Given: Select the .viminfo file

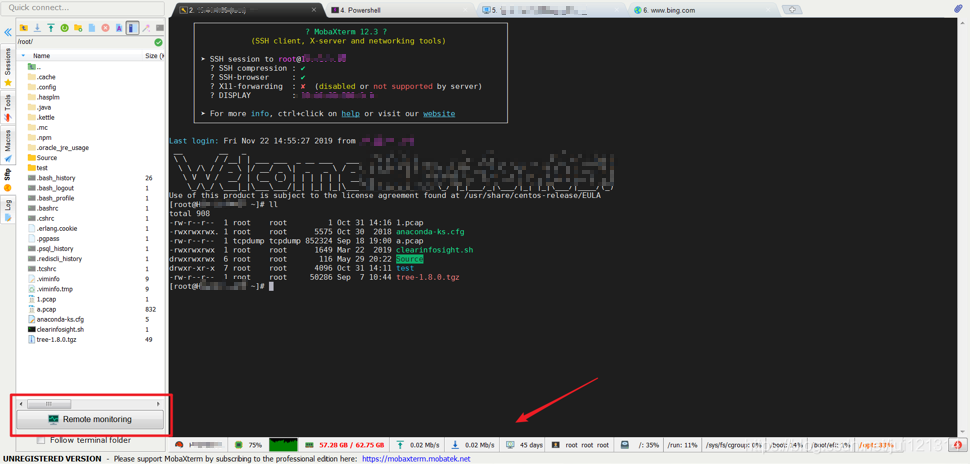Looking at the screenshot, I should tap(43, 279).
